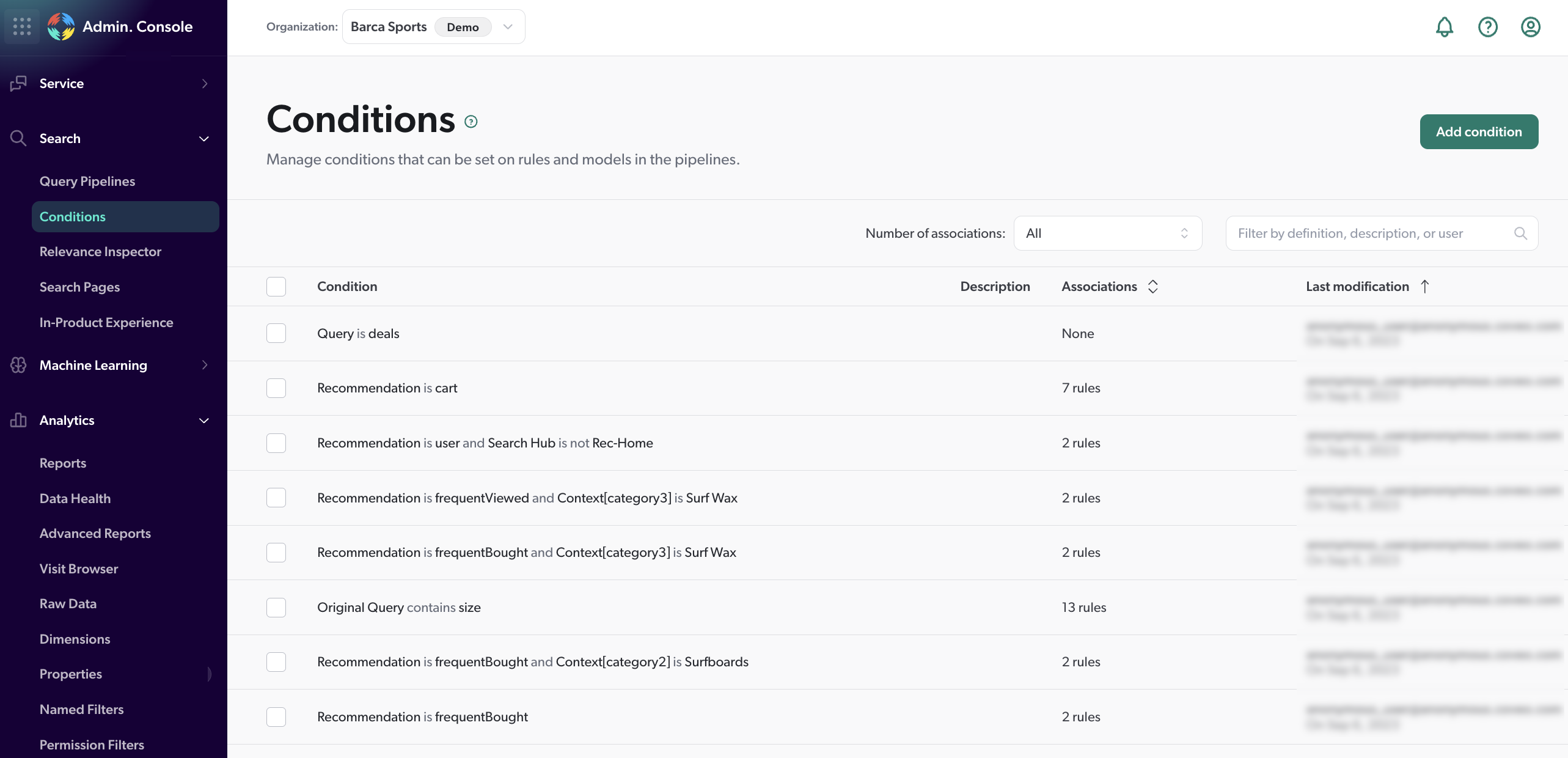Screen dimensions: 1568x758
Task: Open the Relevance Inspector page
Action: point(100,251)
